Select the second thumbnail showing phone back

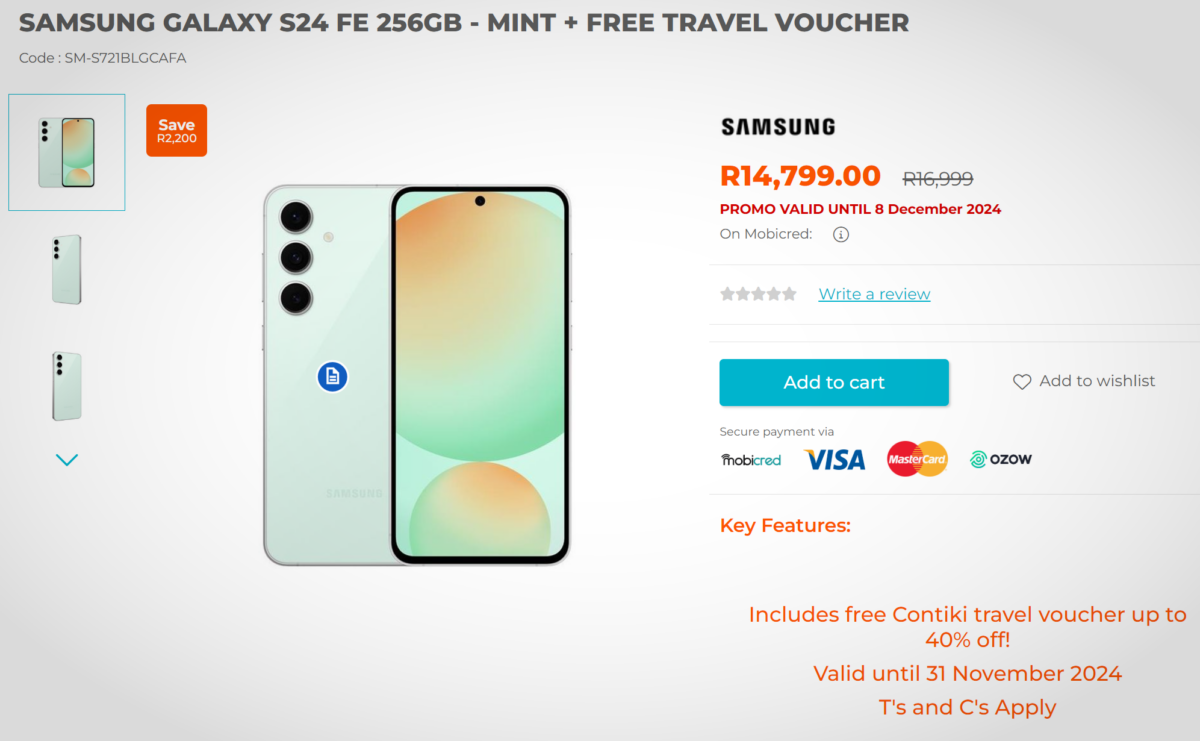point(67,269)
